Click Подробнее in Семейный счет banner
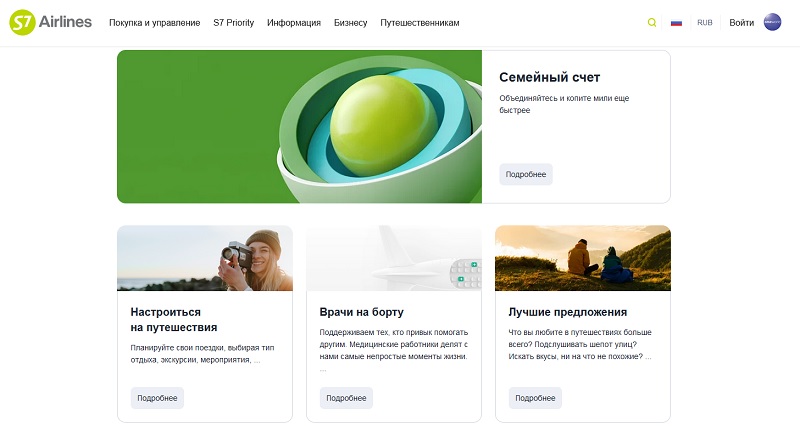The image size is (800, 426). click(525, 174)
